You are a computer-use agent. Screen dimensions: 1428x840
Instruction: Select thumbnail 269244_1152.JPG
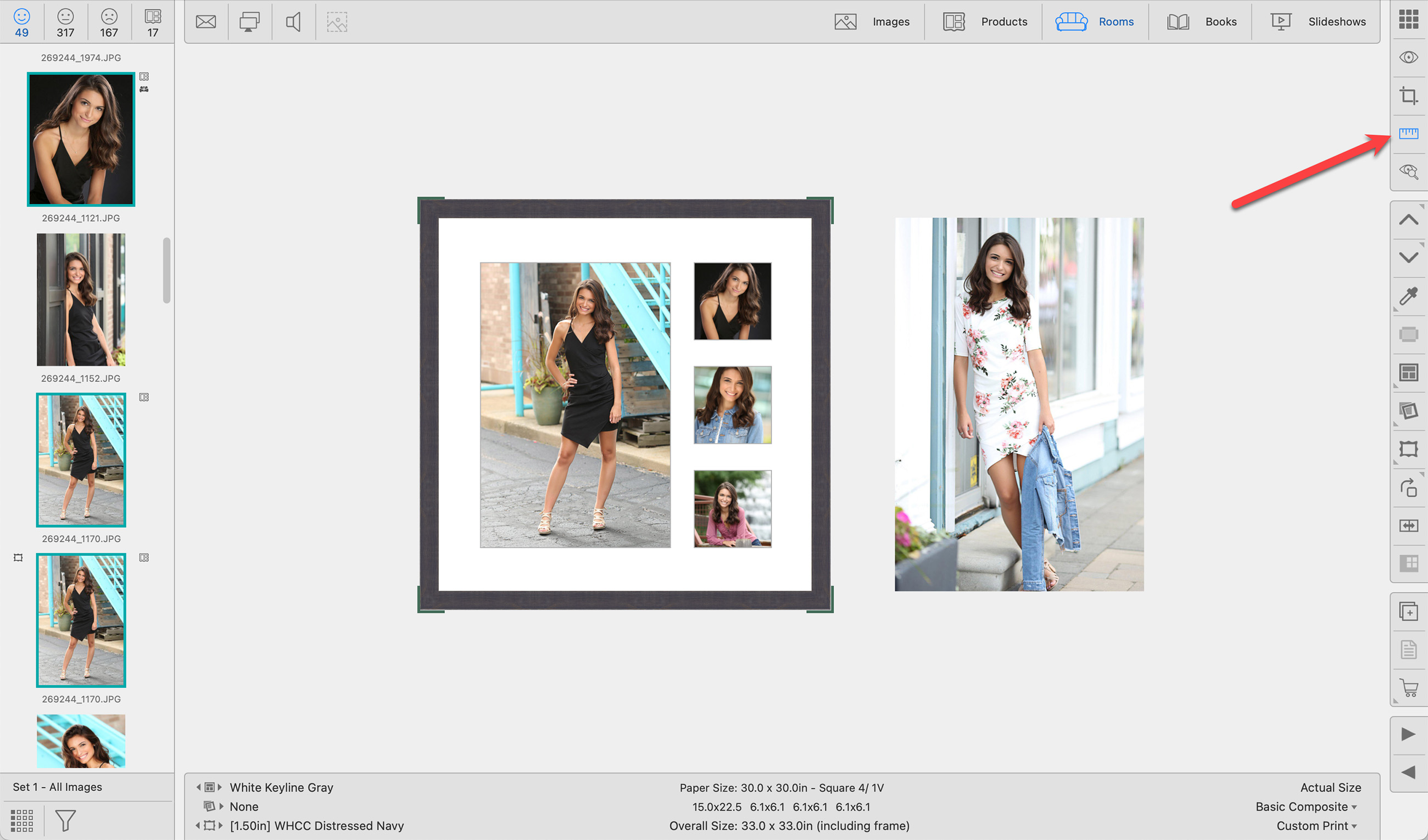coord(81,300)
